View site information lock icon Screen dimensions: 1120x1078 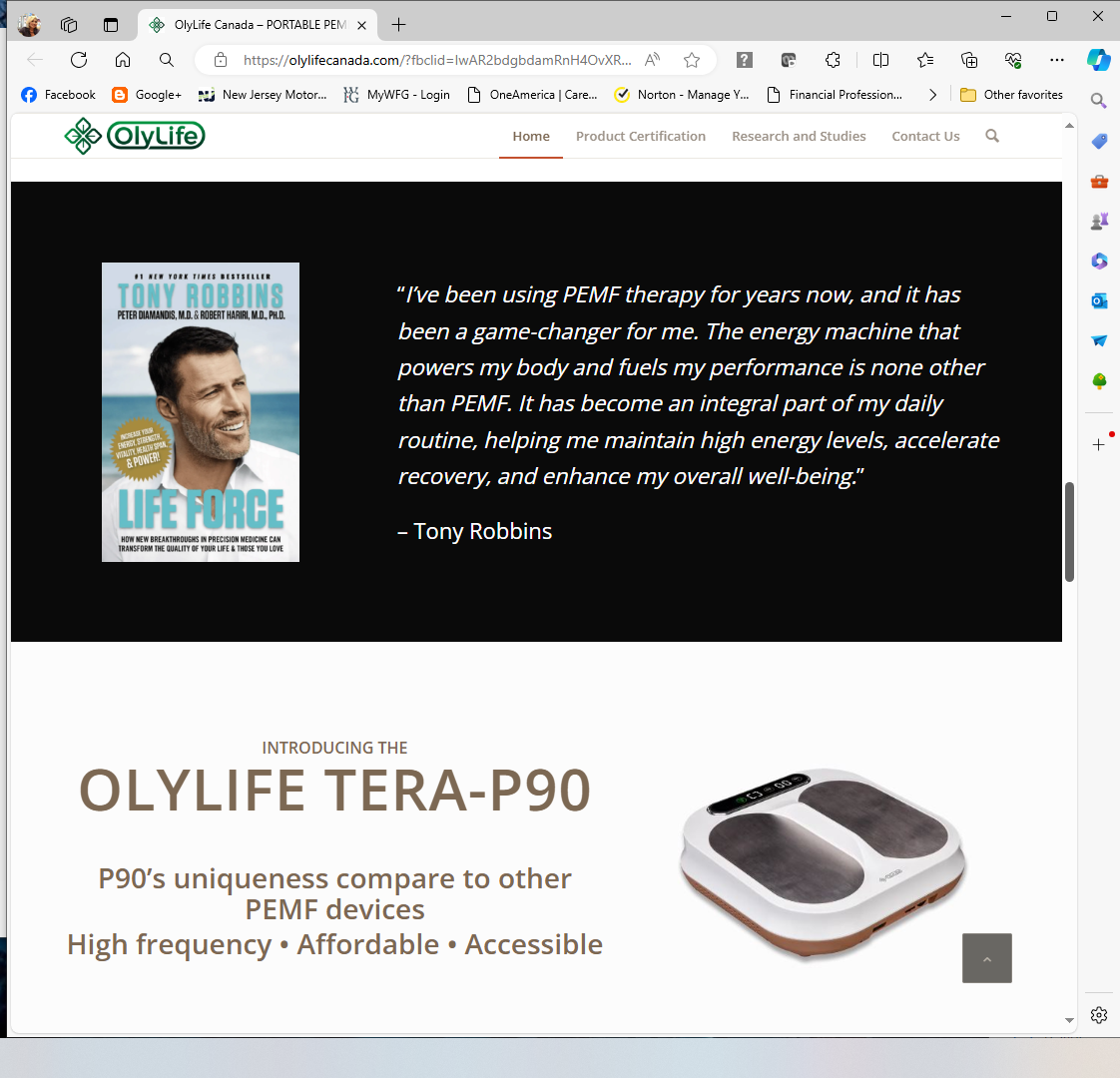click(x=221, y=60)
